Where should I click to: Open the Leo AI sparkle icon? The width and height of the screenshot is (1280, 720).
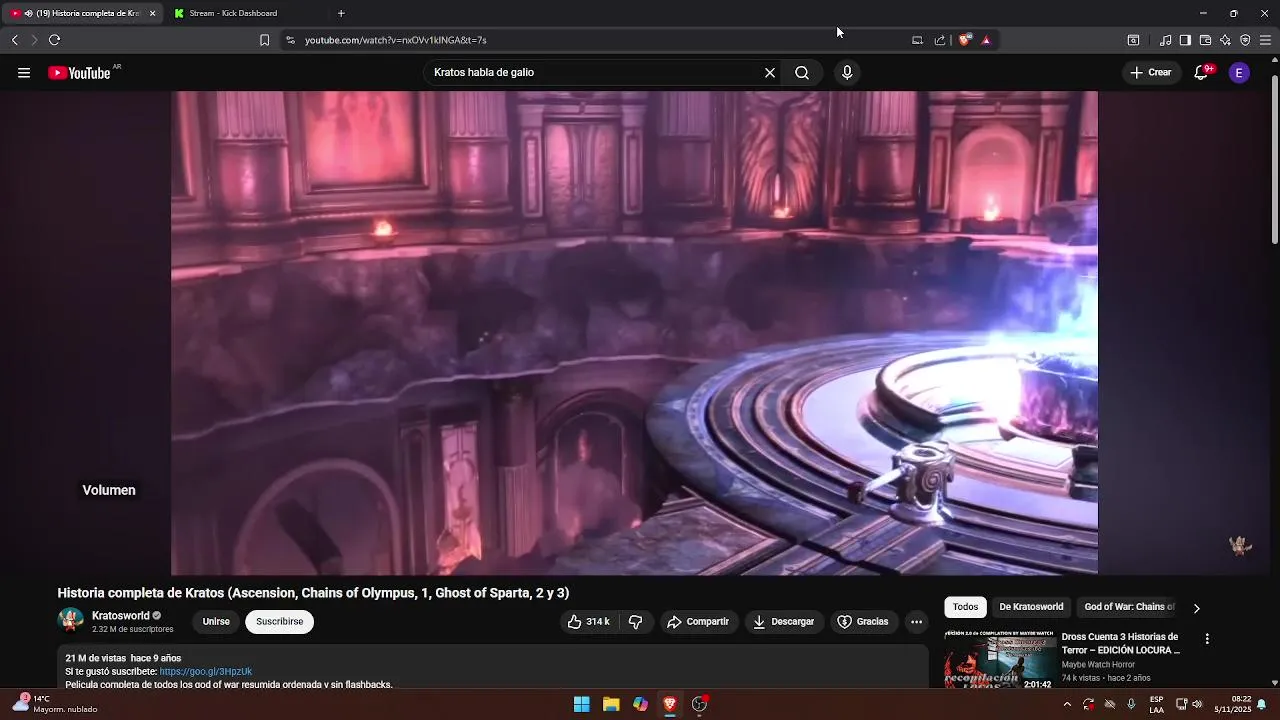click(x=1225, y=40)
